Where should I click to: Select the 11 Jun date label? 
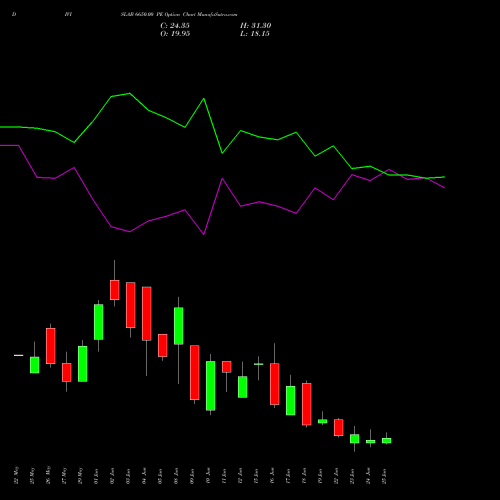[x=224, y=476]
